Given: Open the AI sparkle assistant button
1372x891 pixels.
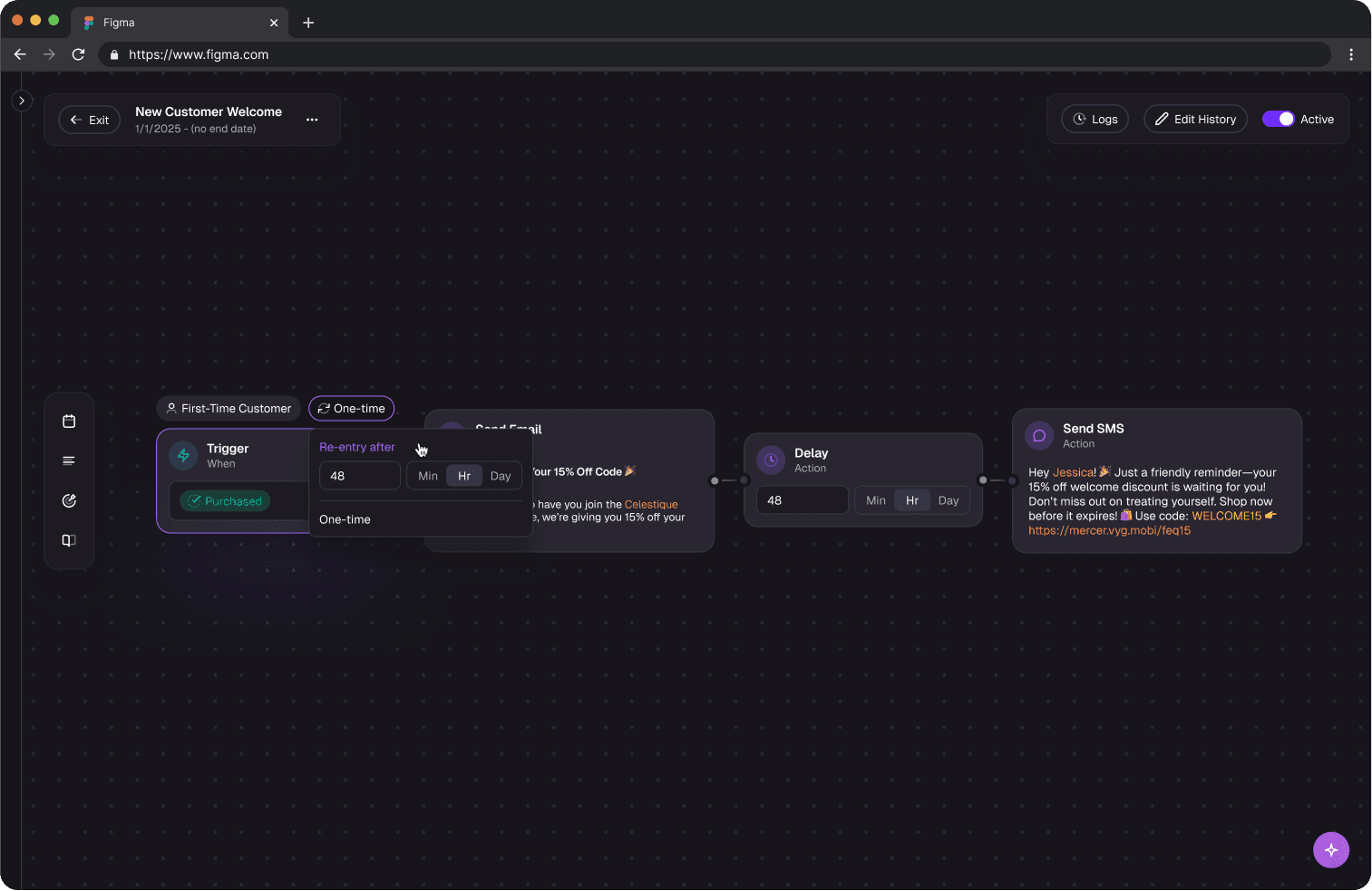Looking at the screenshot, I should [x=1330, y=849].
